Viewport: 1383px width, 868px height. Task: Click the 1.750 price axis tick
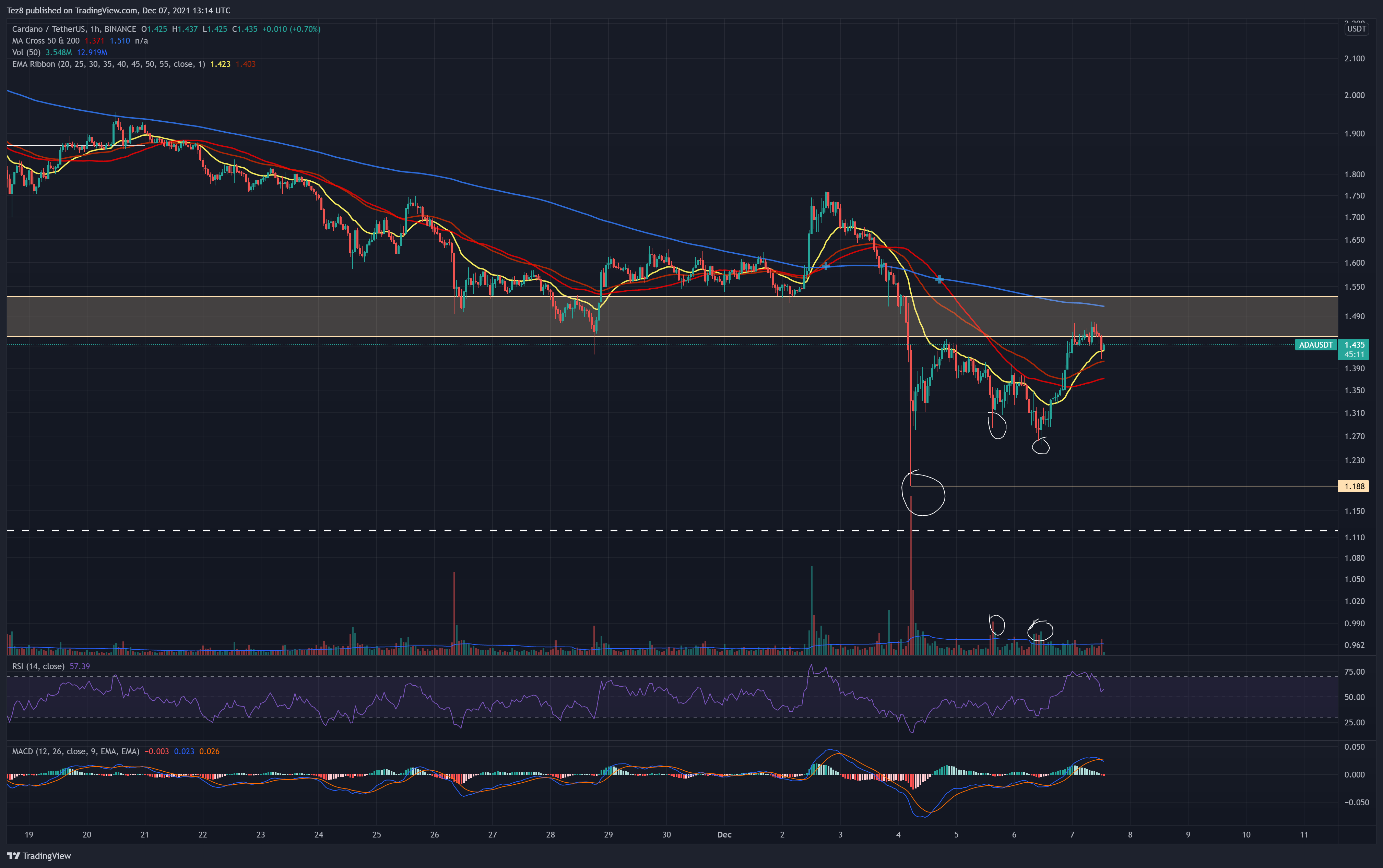(x=1354, y=196)
